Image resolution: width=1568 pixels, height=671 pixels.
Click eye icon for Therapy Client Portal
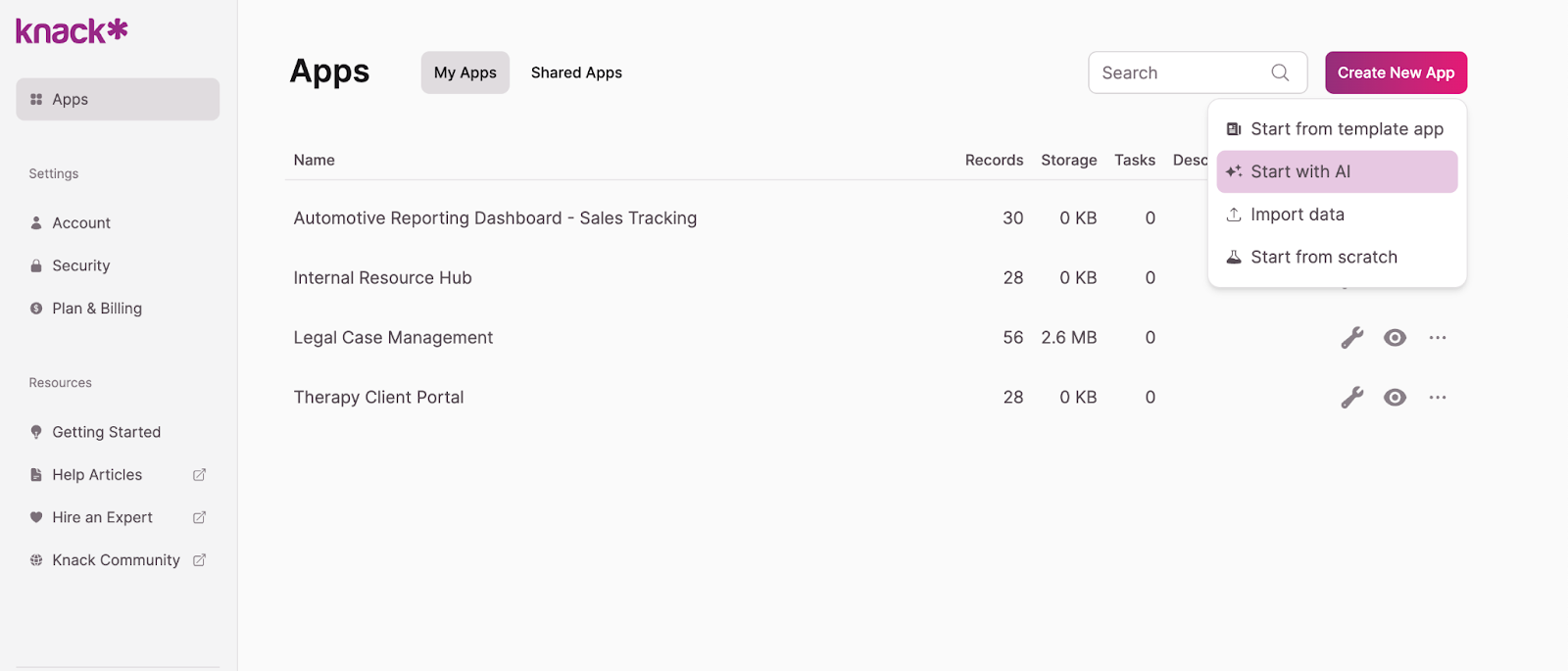pos(1395,398)
